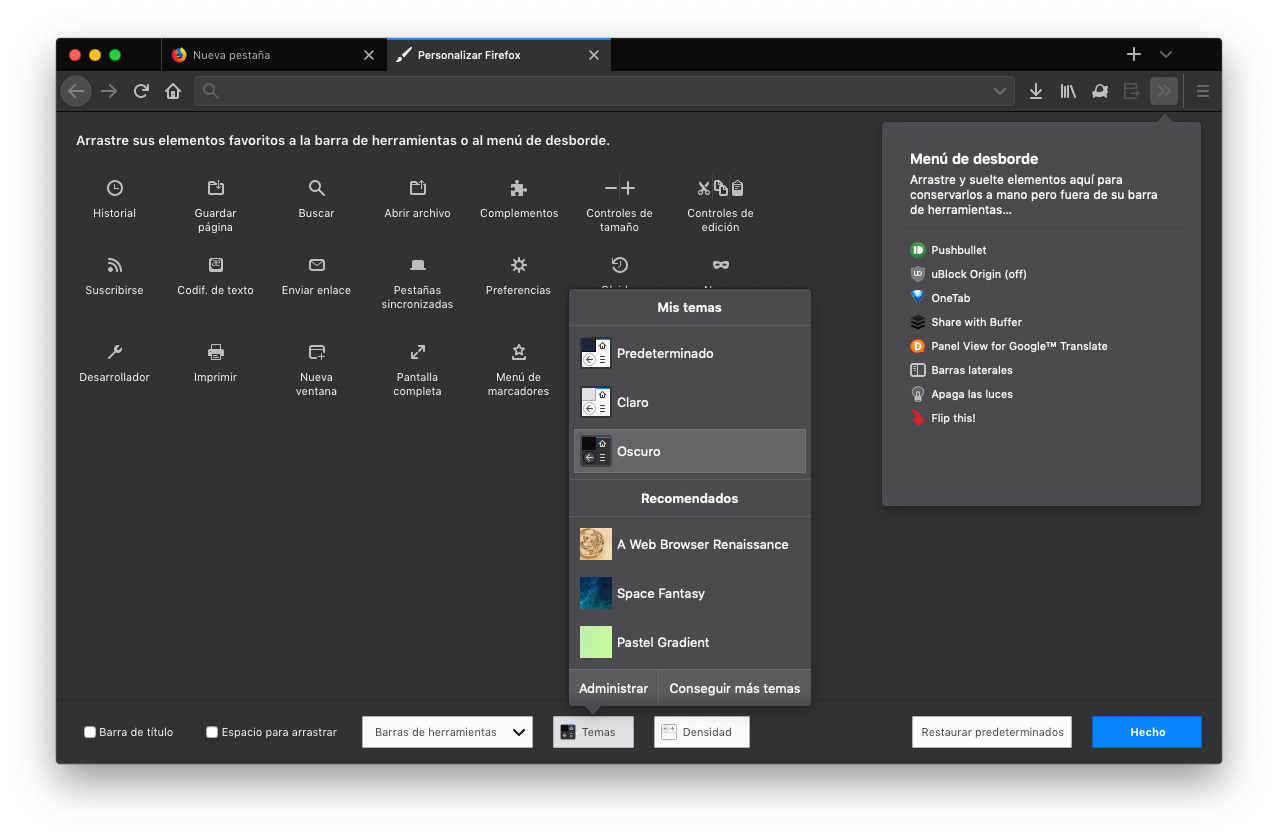Show all tabs with the tab-list chevron
Screen dimensions: 1278x838
[x=1166, y=54]
